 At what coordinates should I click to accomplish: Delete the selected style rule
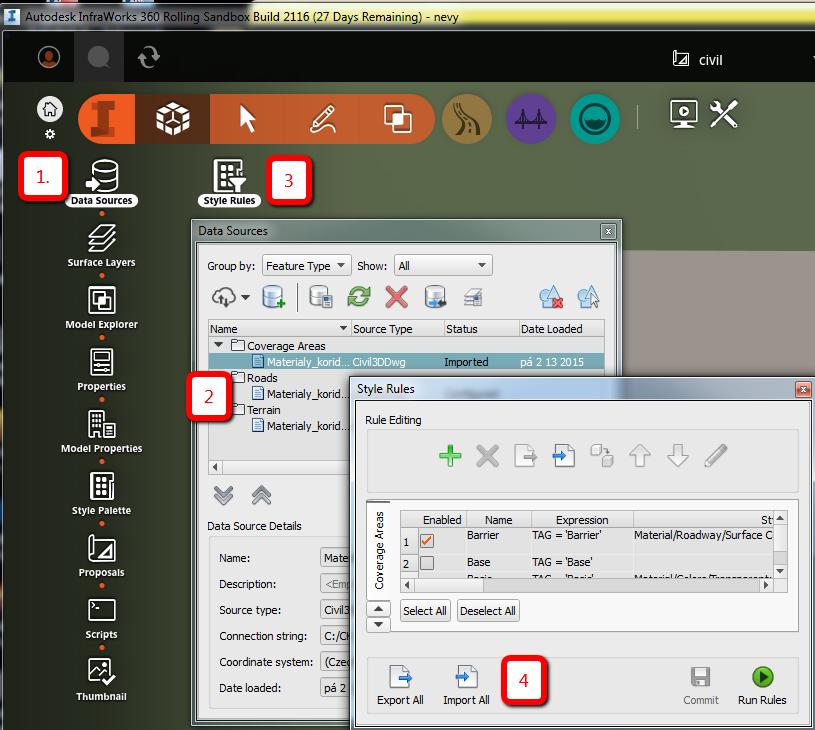pos(488,456)
